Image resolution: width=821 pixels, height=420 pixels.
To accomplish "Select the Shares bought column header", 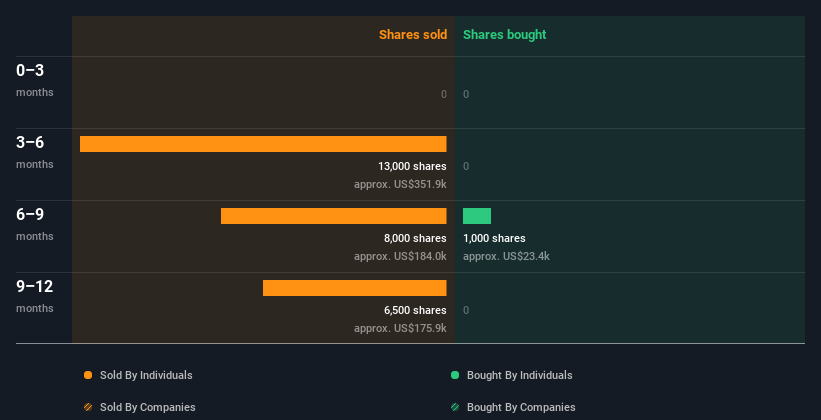I will 505,35.
